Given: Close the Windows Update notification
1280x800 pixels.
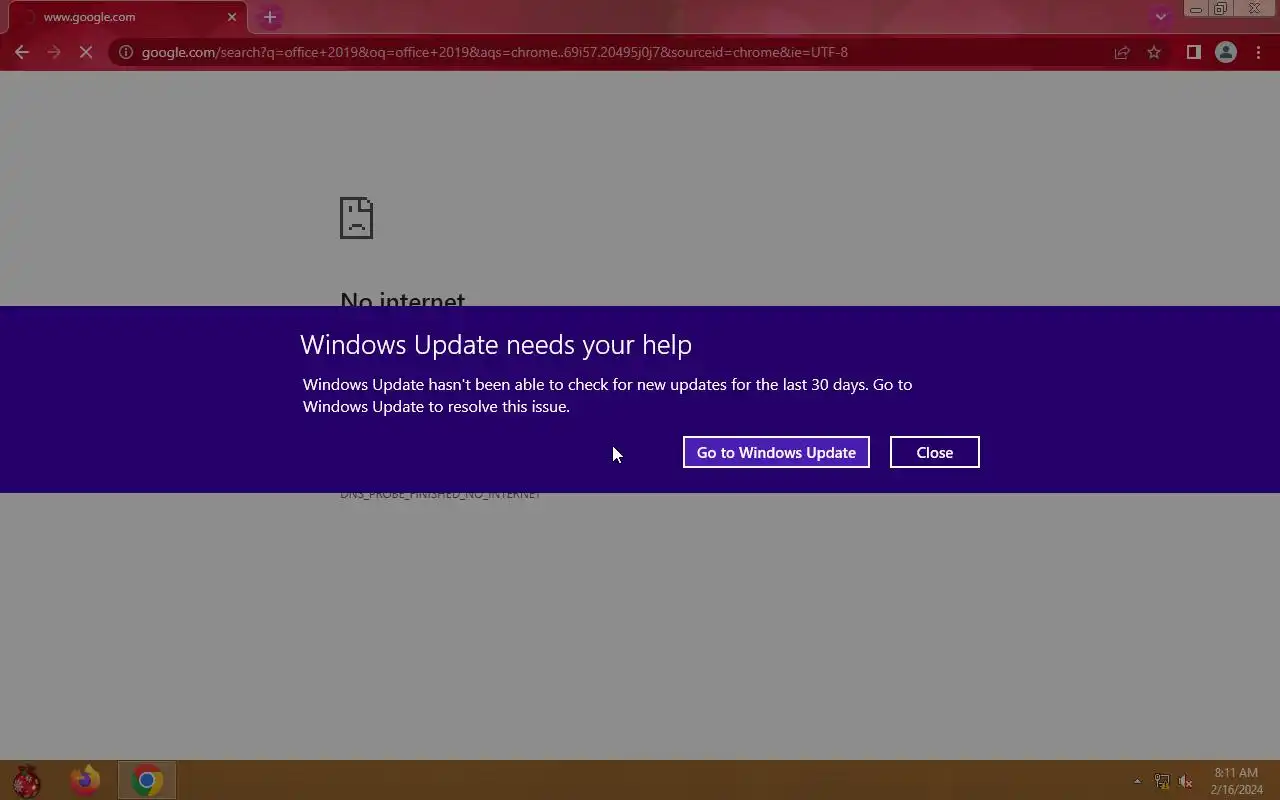Looking at the screenshot, I should tap(934, 452).
